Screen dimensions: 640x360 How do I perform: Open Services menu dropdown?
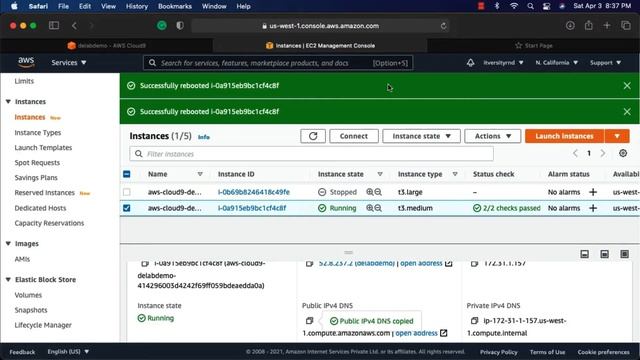click(x=69, y=62)
